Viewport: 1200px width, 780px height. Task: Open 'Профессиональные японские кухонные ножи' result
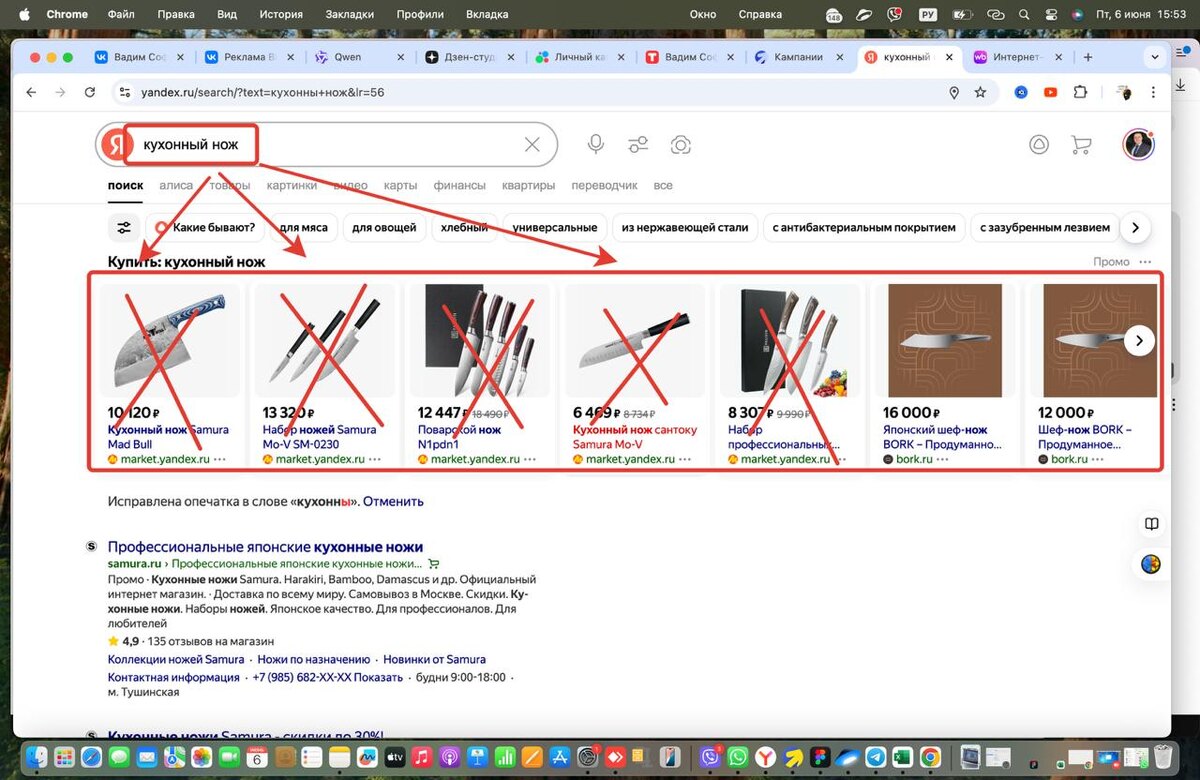(265, 547)
